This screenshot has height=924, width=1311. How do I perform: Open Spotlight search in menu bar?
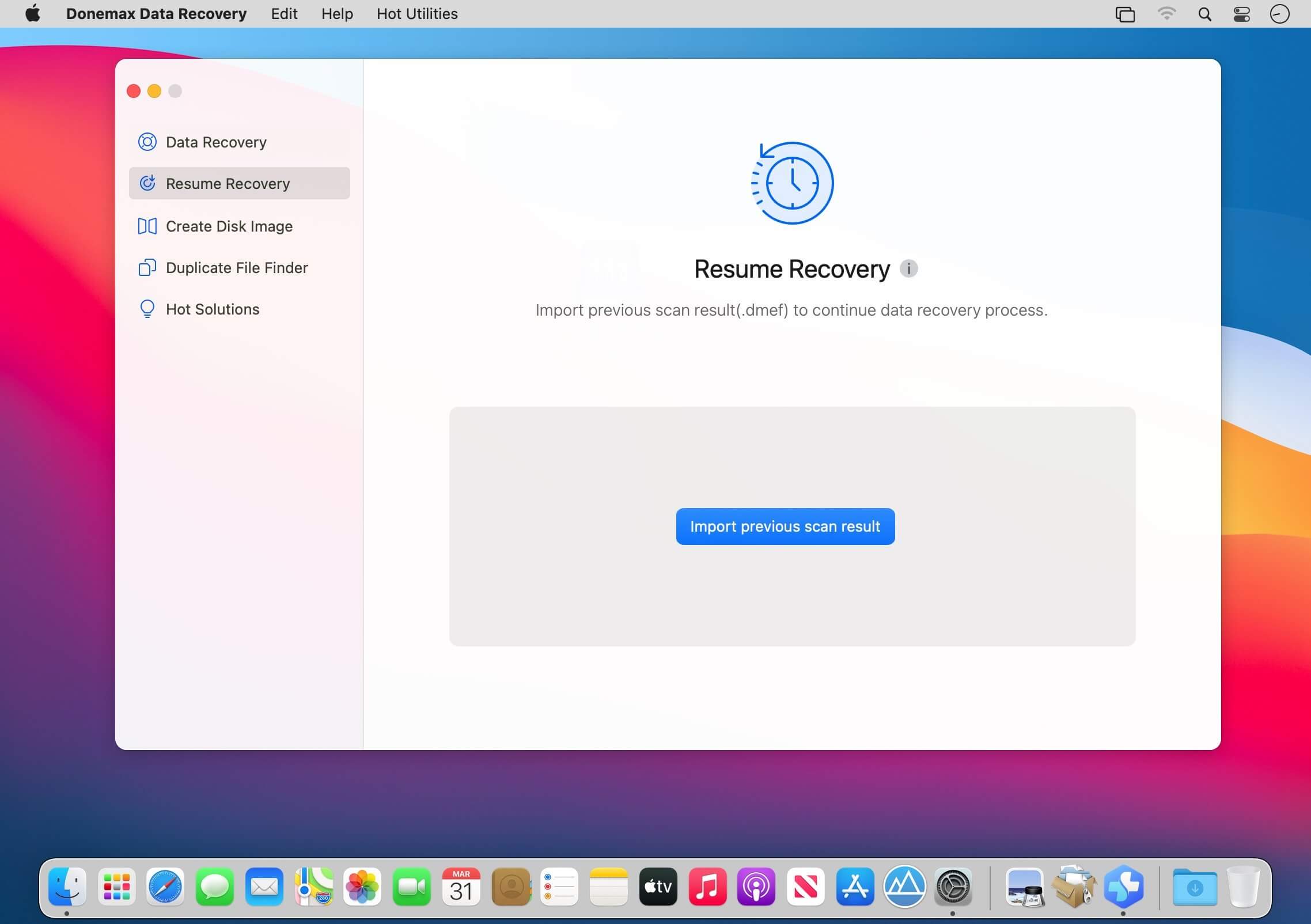pos(1204,14)
